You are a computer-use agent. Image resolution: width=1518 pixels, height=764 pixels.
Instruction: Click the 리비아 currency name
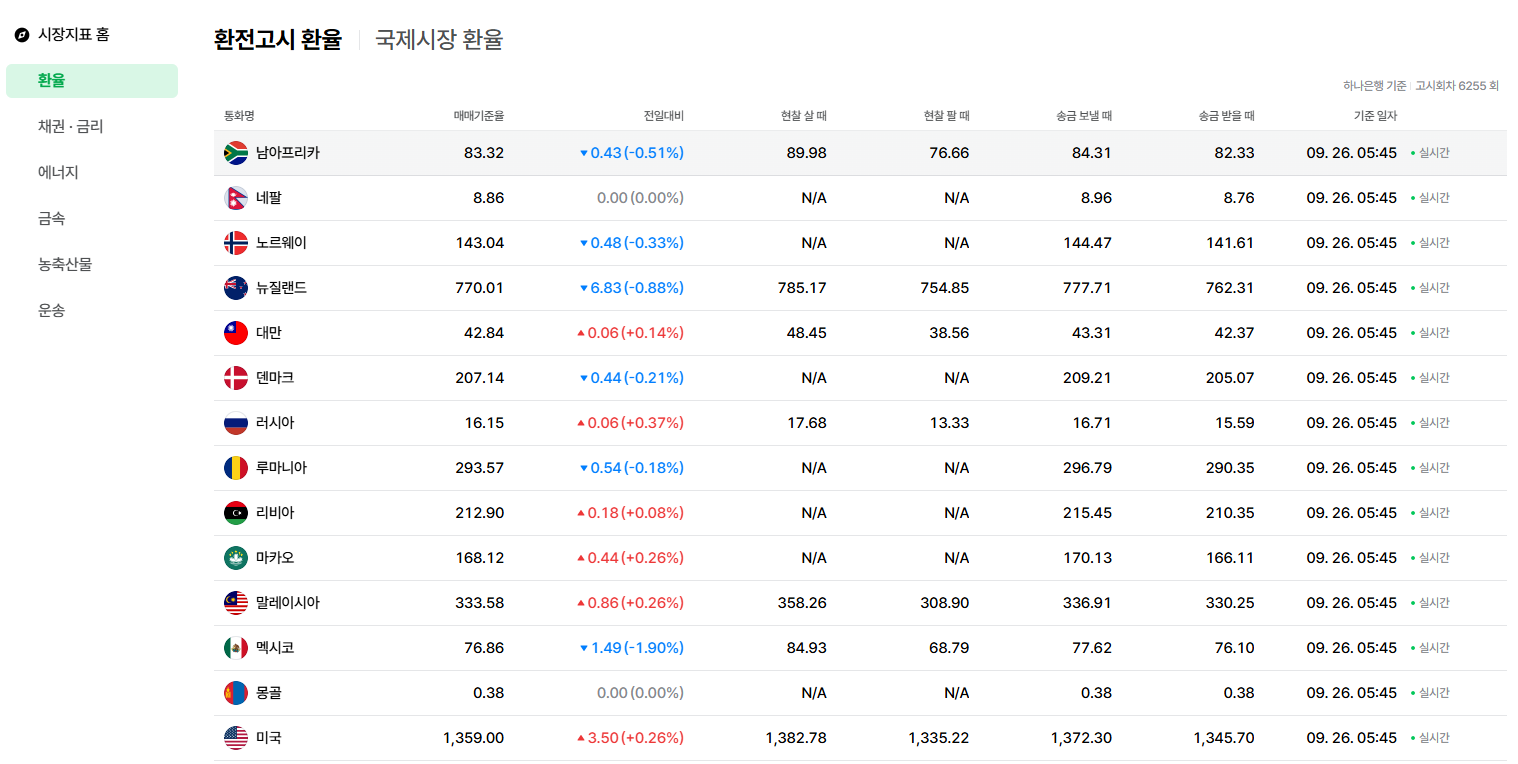coord(275,513)
